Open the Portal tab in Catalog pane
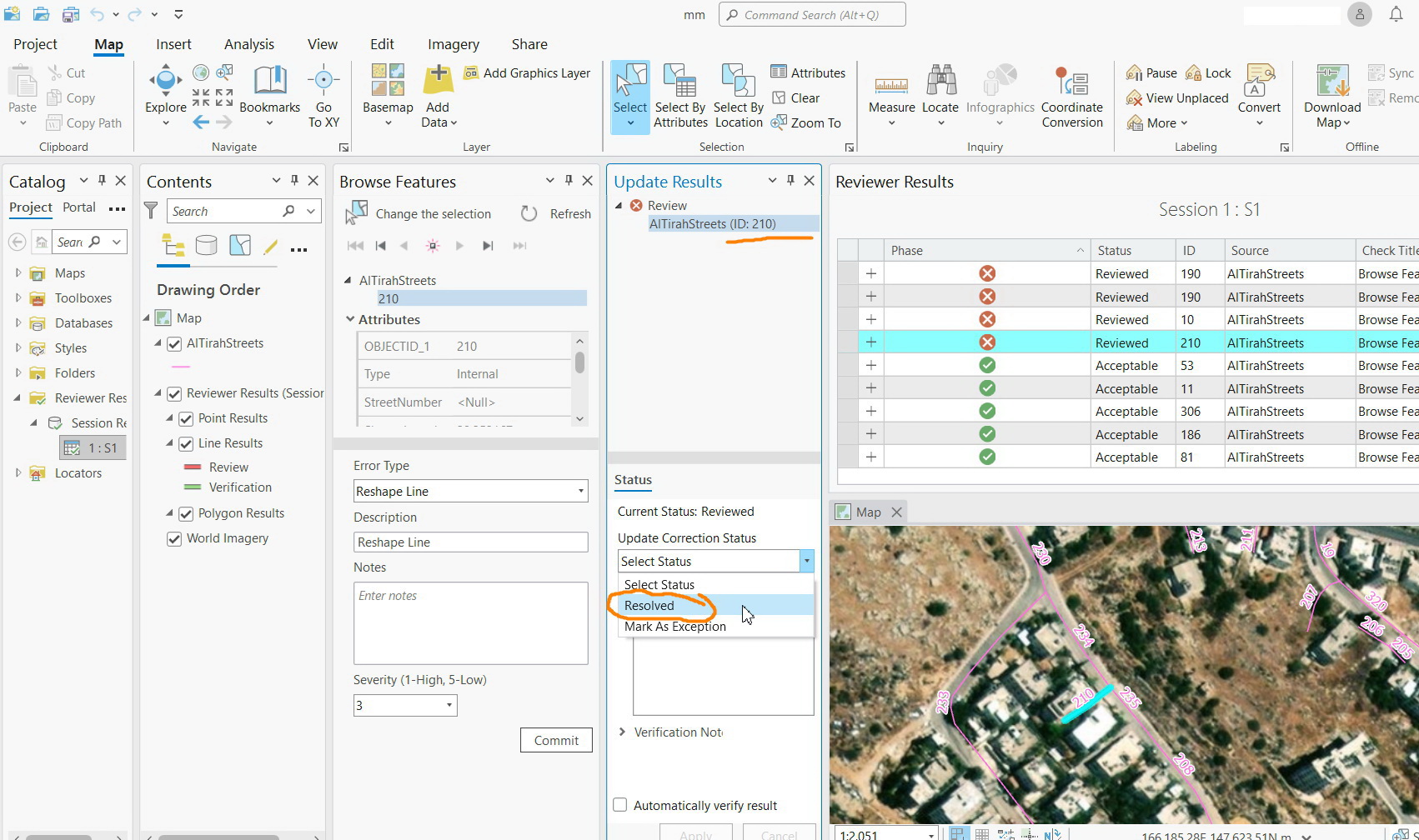 [79, 207]
